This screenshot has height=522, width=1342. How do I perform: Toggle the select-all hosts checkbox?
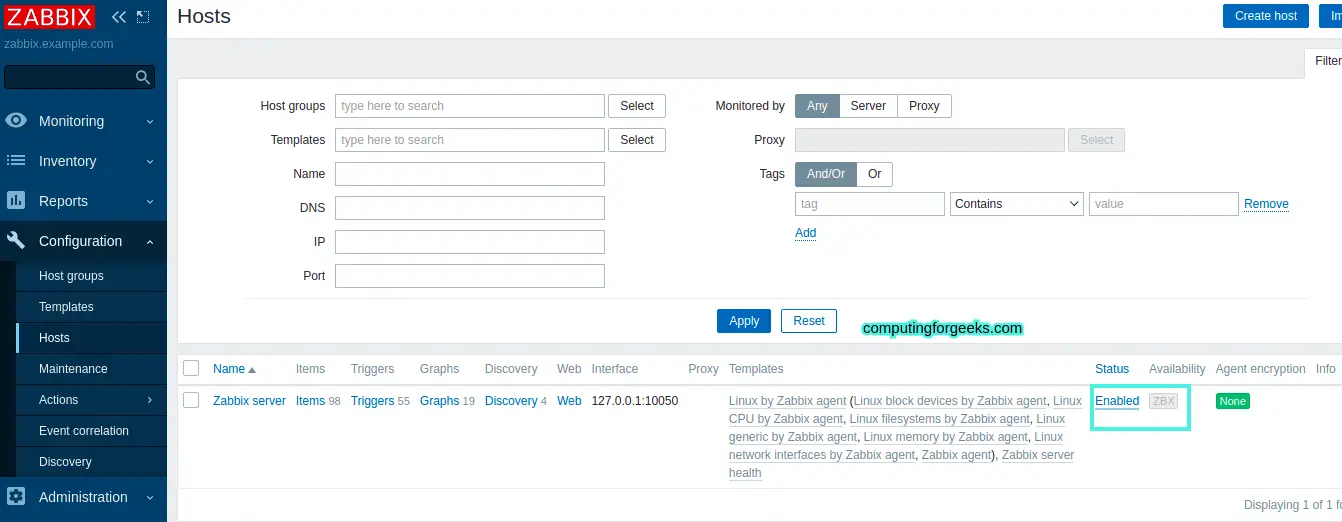pyautogui.click(x=191, y=369)
